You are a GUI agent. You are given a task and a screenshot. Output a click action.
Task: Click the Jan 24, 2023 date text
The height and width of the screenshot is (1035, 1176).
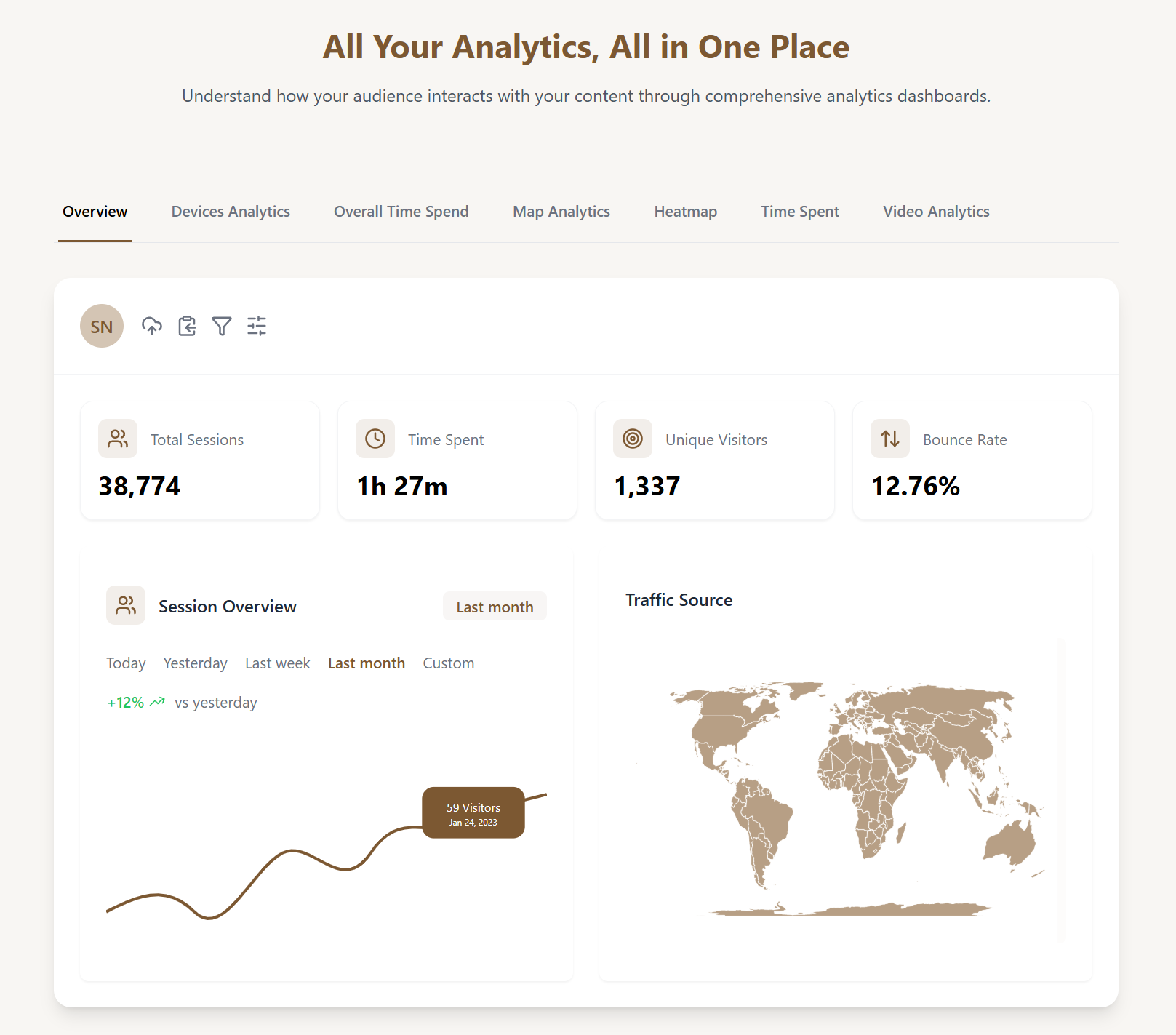[x=473, y=823]
